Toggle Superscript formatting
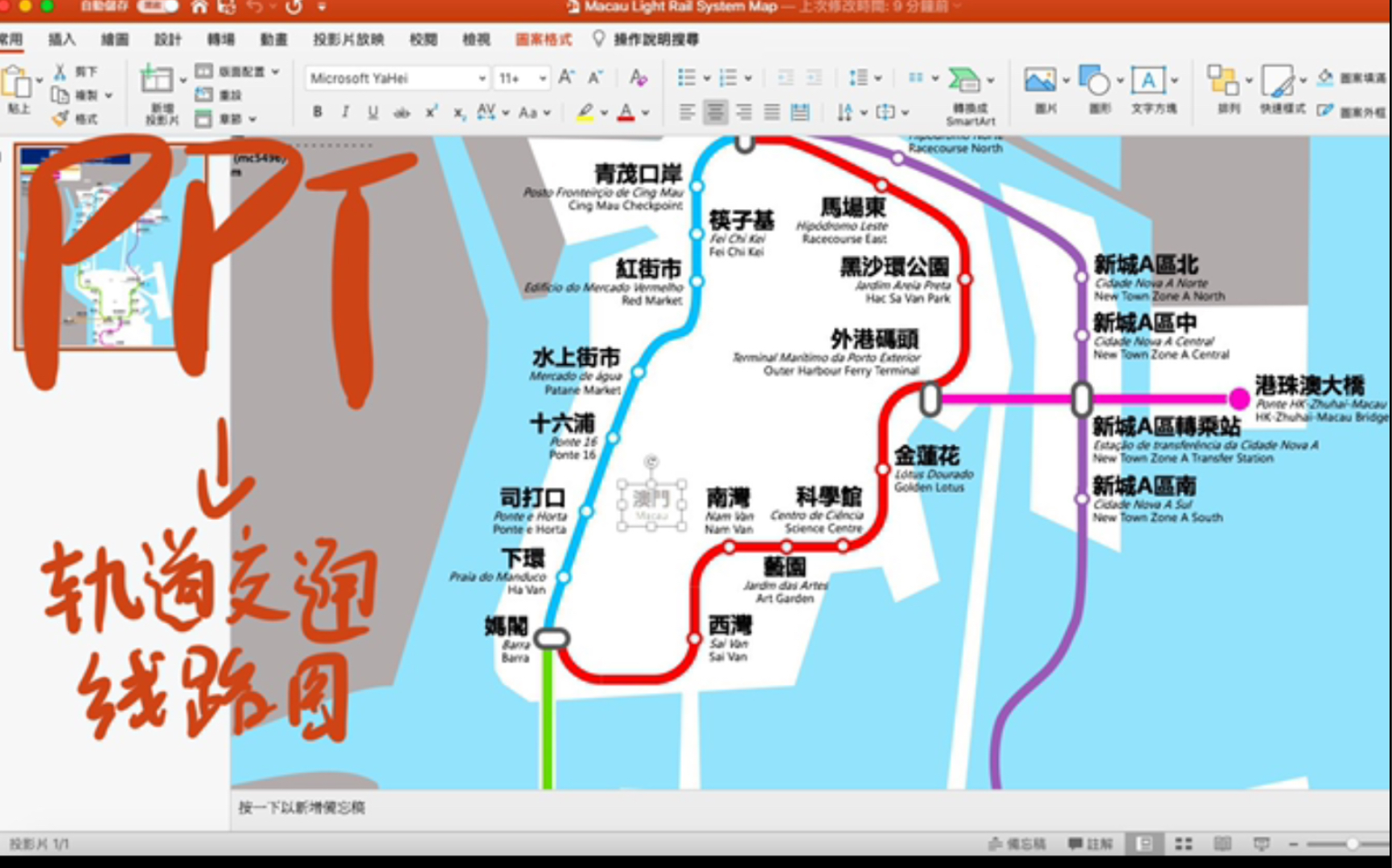The image size is (1392, 868). click(x=431, y=113)
